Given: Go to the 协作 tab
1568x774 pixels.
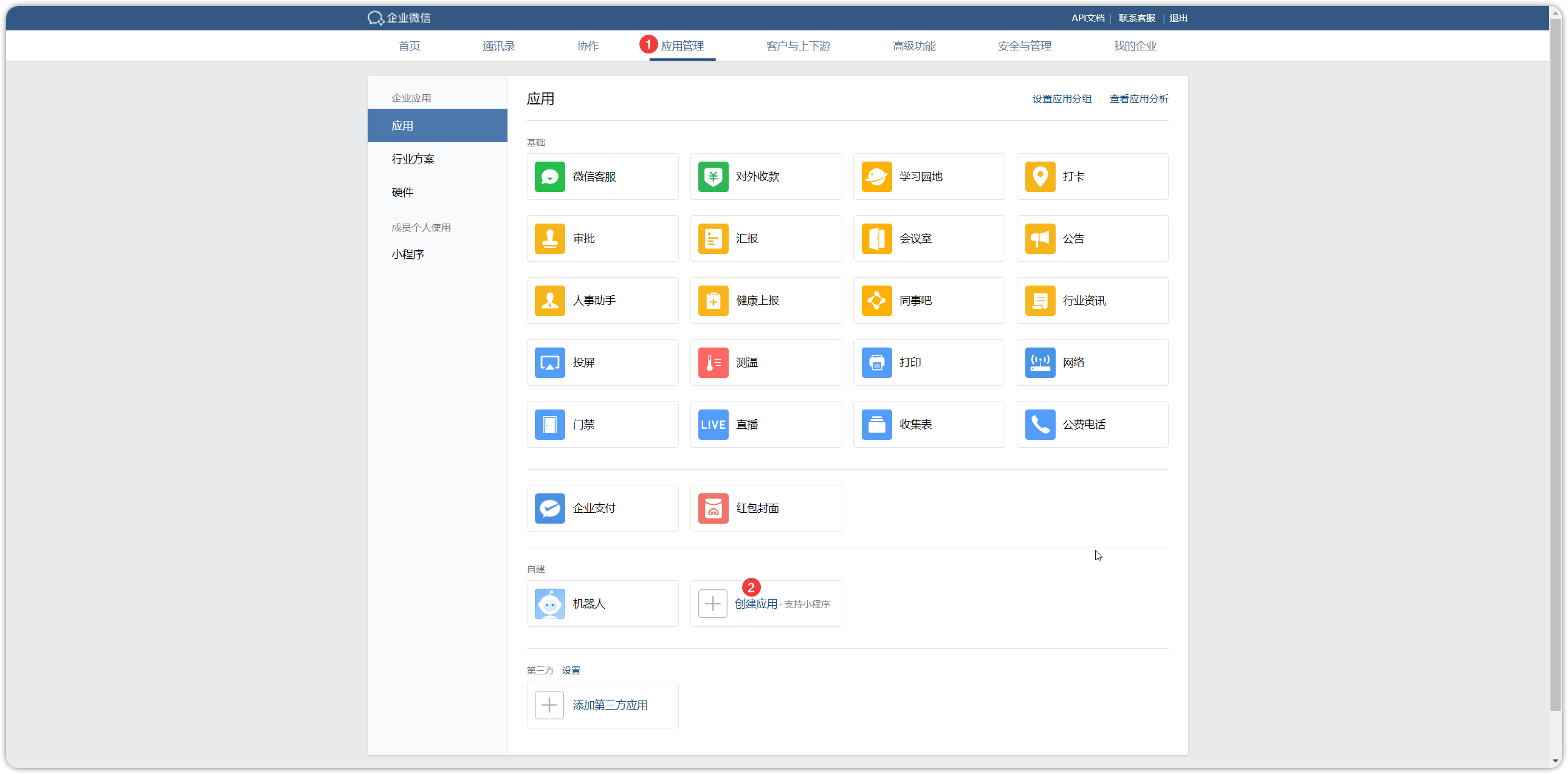Looking at the screenshot, I should click(x=587, y=46).
